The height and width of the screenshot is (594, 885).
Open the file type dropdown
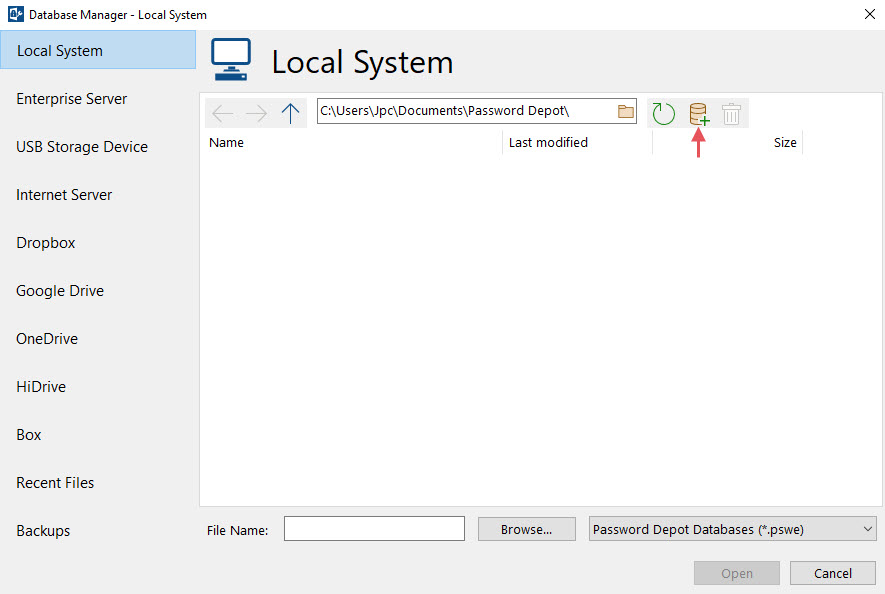(x=733, y=529)
